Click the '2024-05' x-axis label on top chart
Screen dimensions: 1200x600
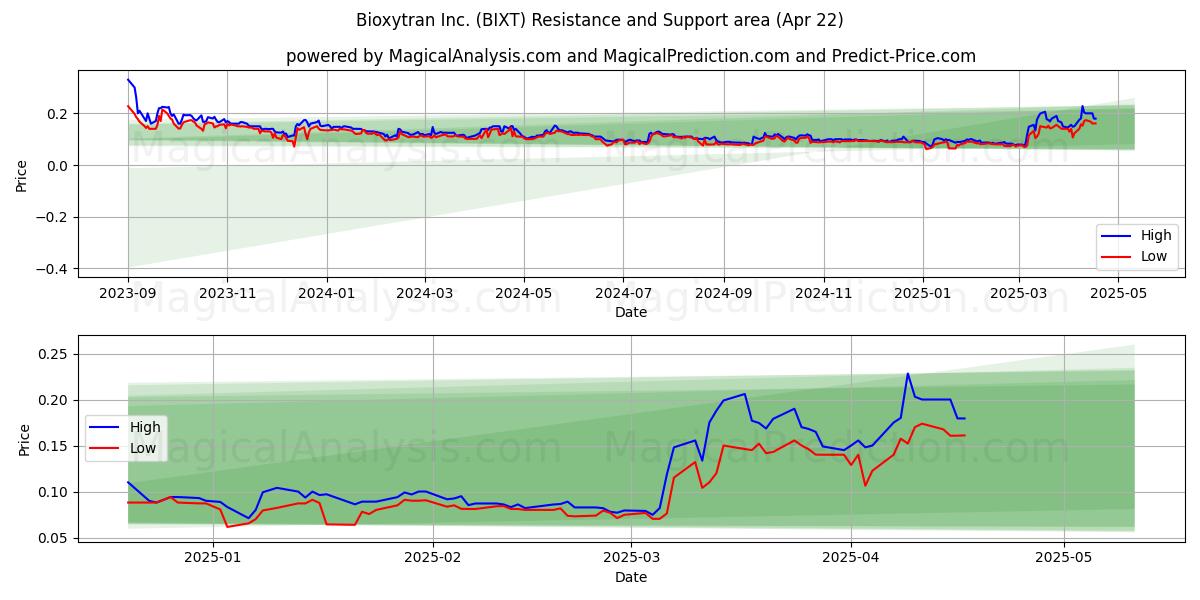524,294
